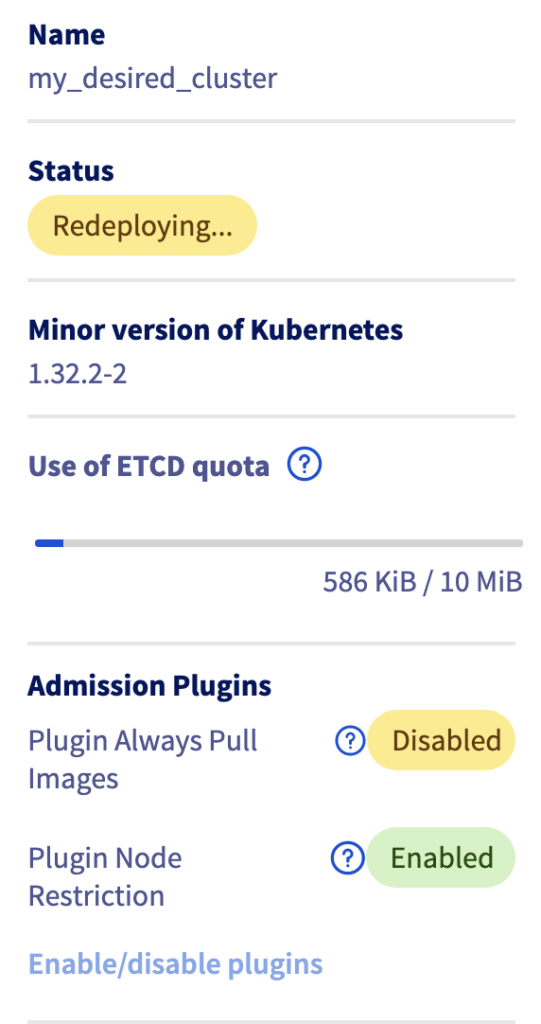Click the divider line below Redeploying status

tap(271, 280)
